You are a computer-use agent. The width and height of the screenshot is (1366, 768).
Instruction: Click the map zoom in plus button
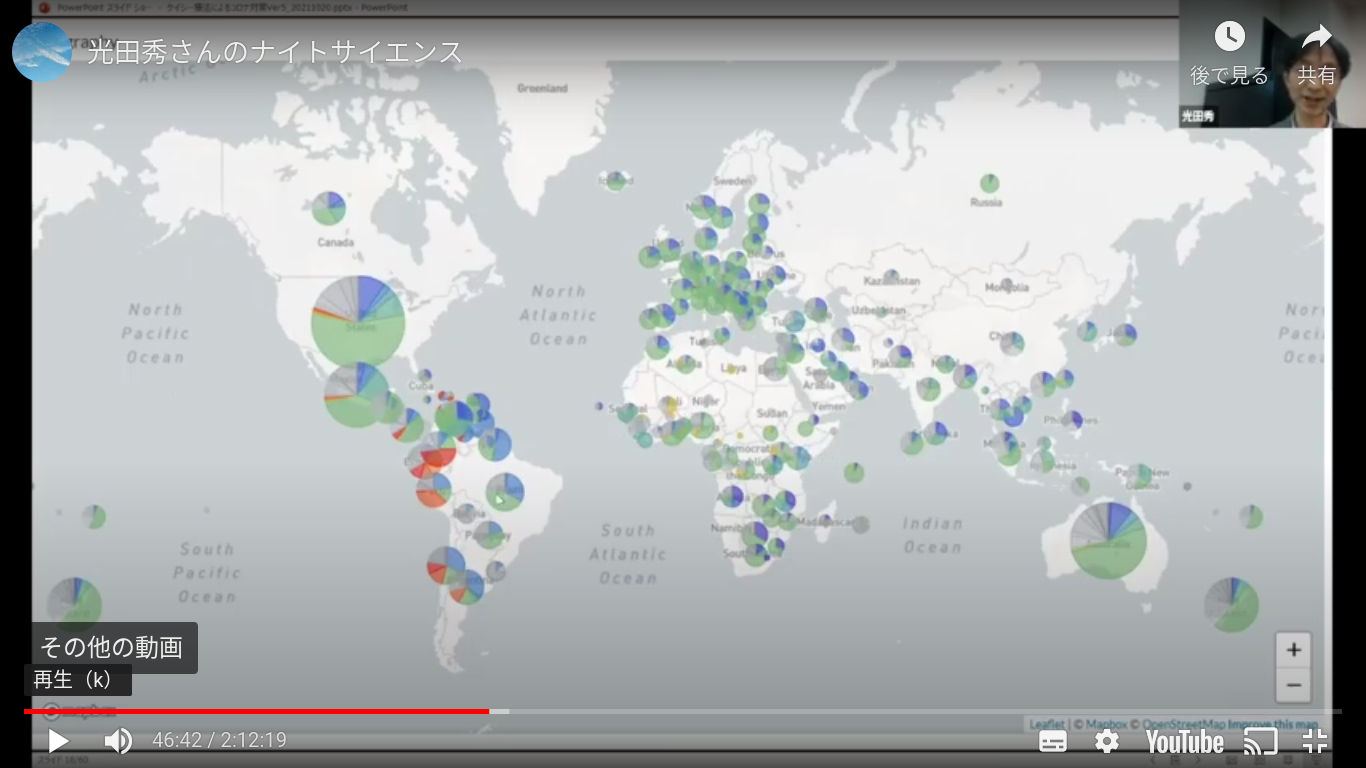point(1293,650)
